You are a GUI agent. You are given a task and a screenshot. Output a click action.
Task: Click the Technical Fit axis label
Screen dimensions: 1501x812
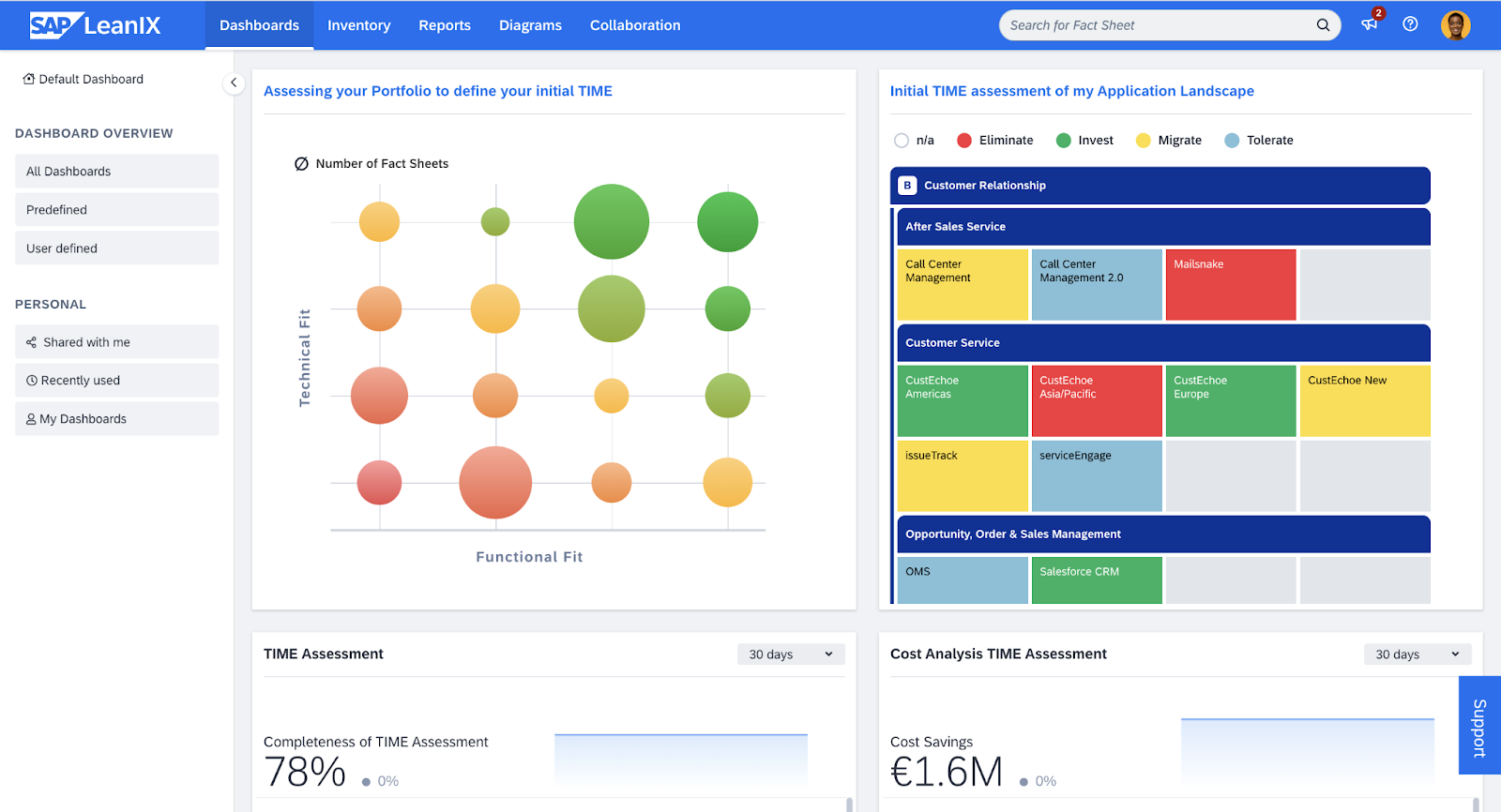pos(304,357)
